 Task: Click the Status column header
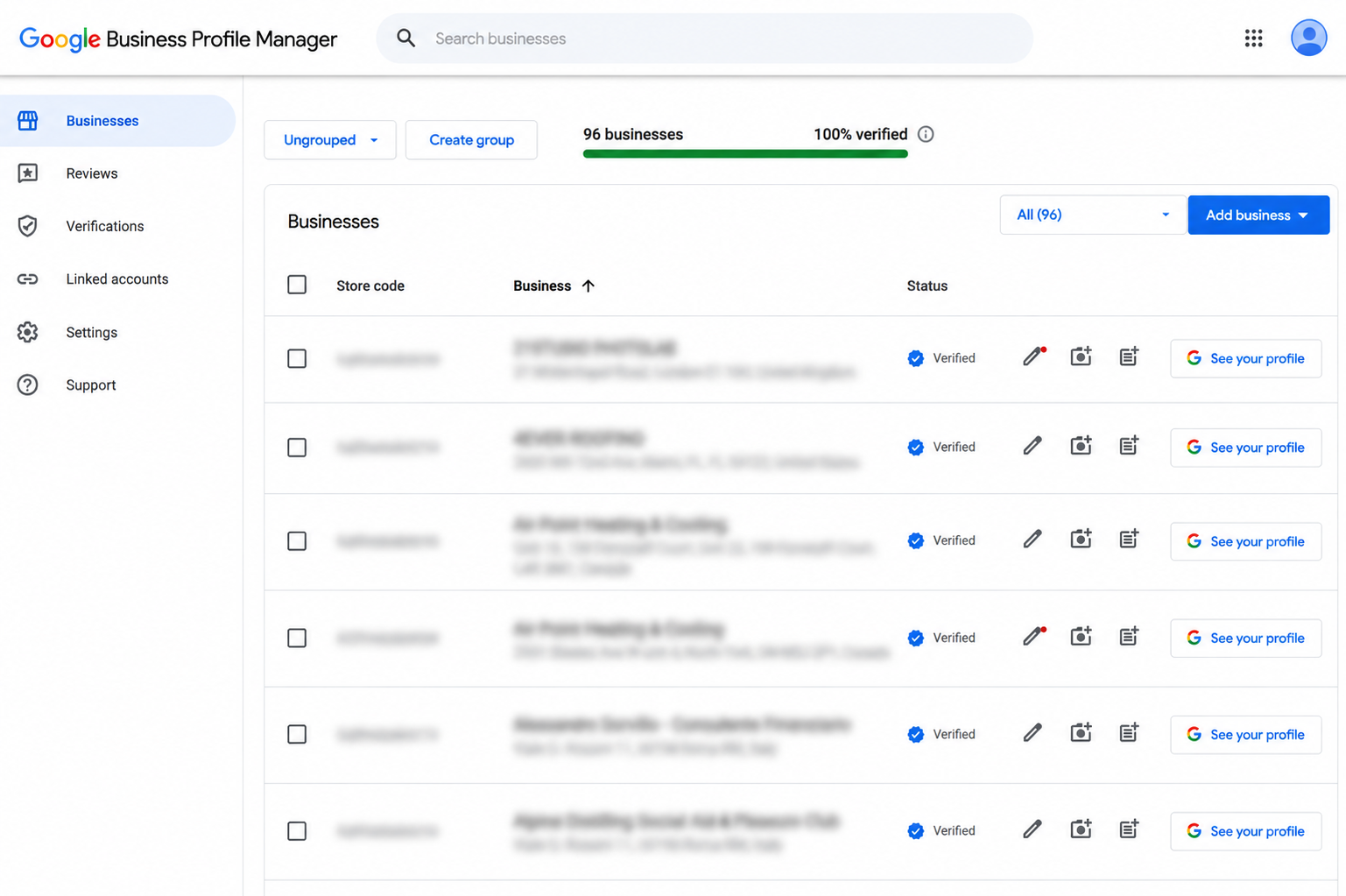point(927,286)
